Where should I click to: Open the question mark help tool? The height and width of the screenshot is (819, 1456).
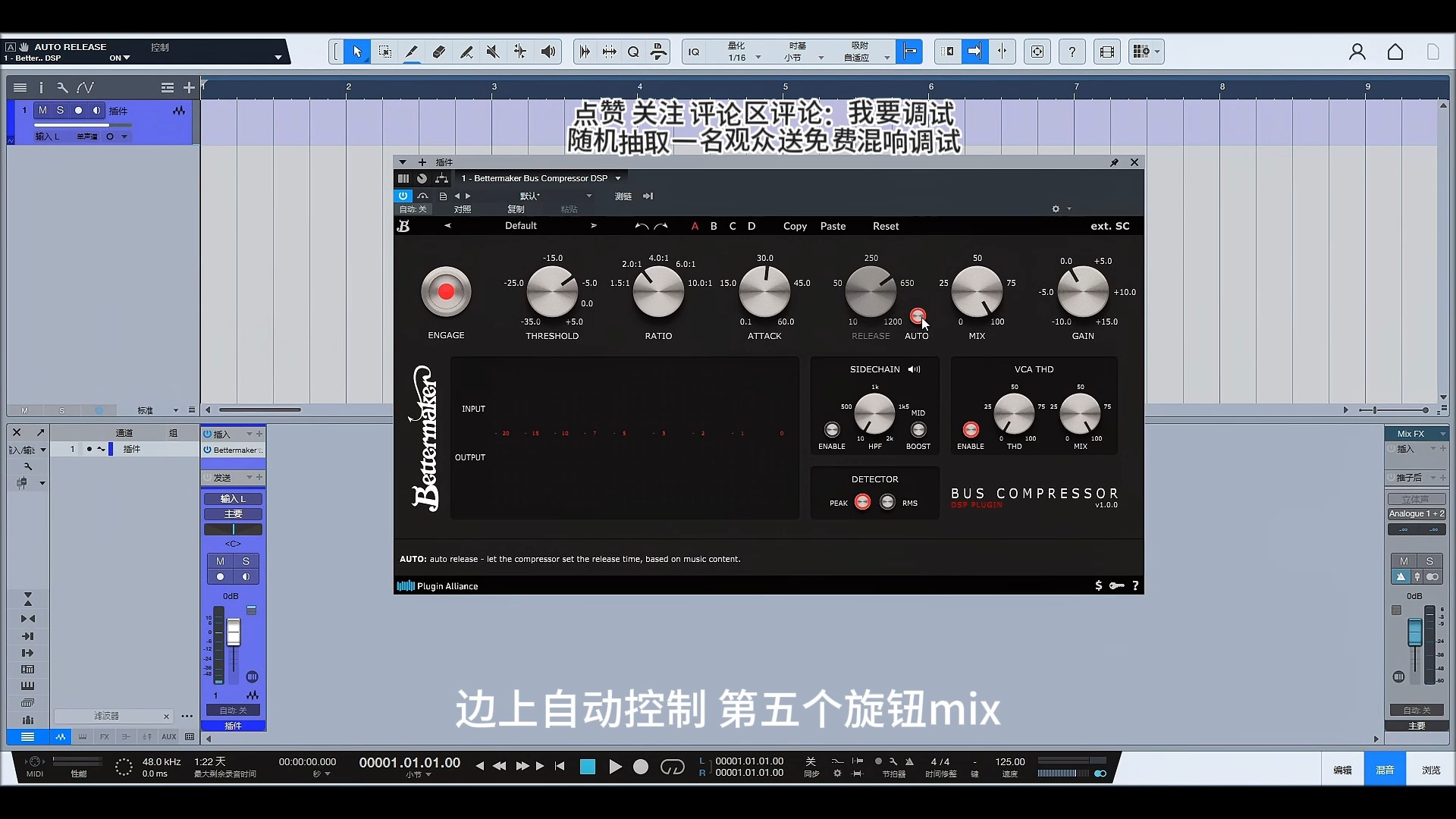pyautogui.click(x=1072, y=52)
